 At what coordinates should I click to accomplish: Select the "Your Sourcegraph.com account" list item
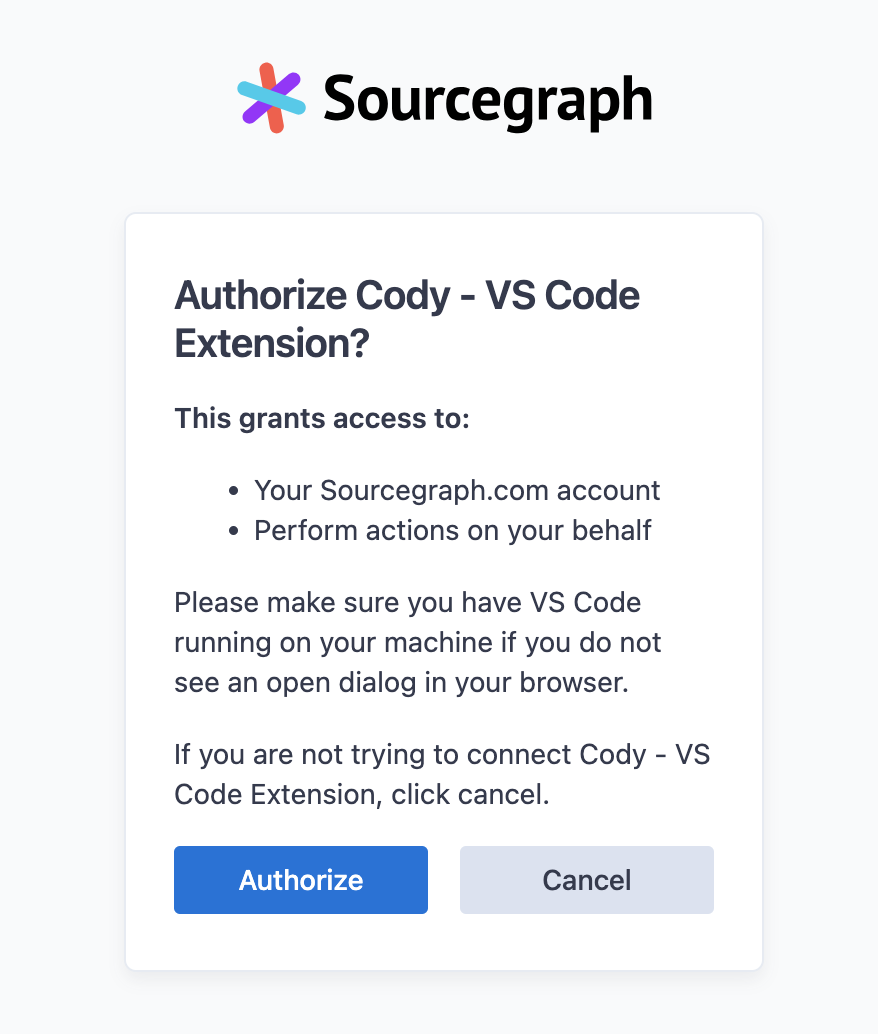[457, 490]
